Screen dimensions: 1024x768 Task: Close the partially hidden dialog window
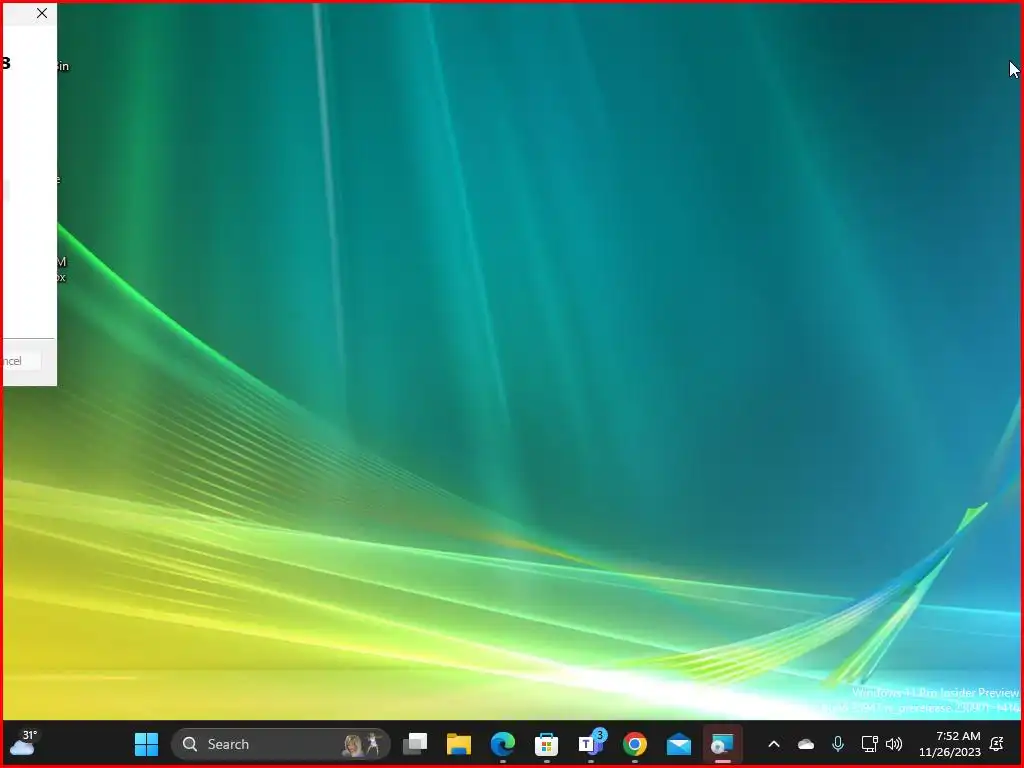pos(42,13)
